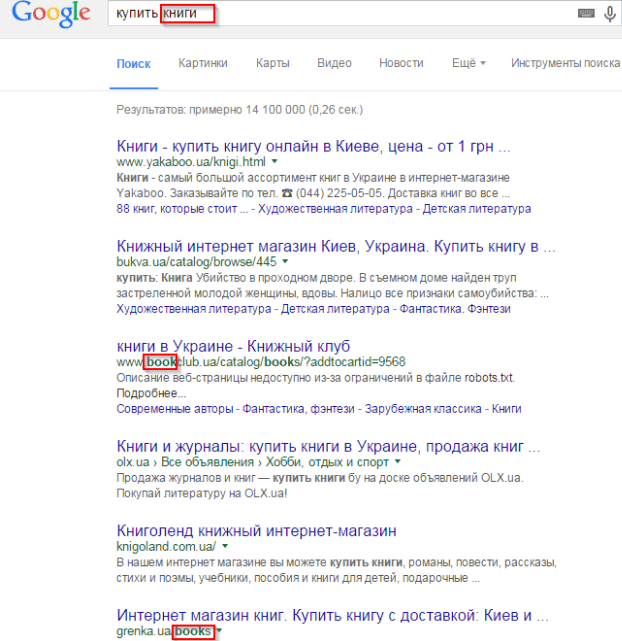The width and height of the screenshot is (622, 641).
Task: Open the bukva sitelink 'Детская литература'
Action: coord(335,309)
